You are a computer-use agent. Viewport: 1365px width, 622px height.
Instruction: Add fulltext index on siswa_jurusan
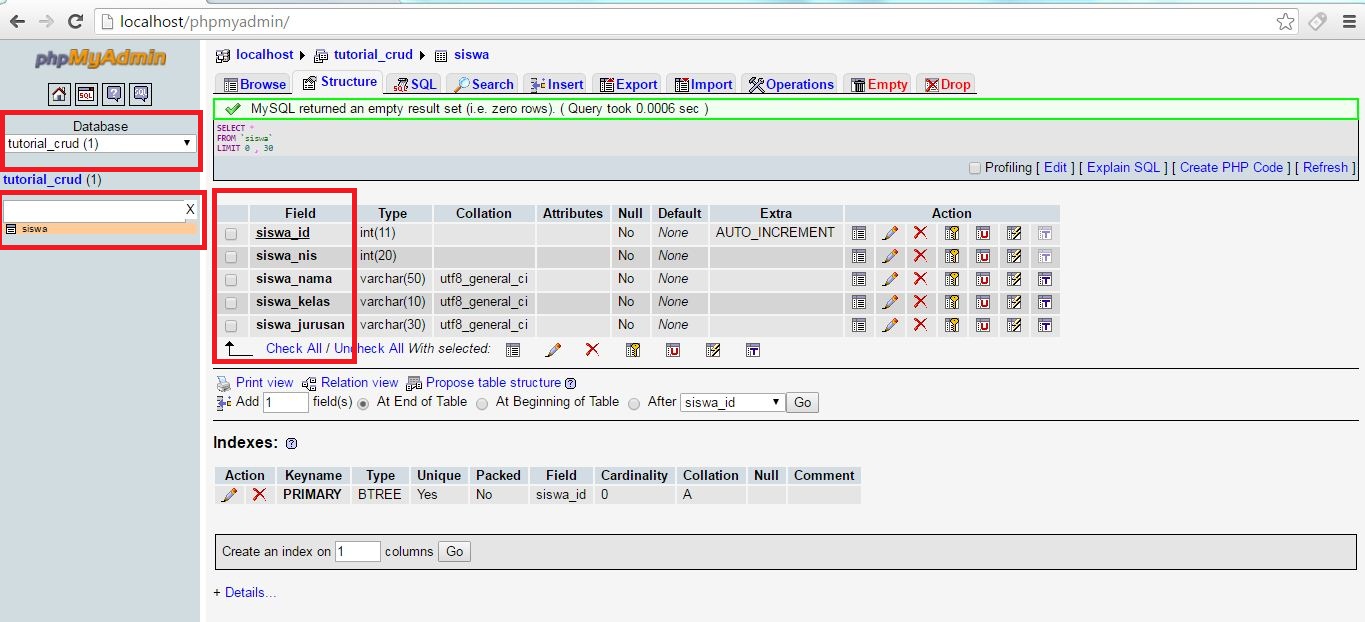1044,325
